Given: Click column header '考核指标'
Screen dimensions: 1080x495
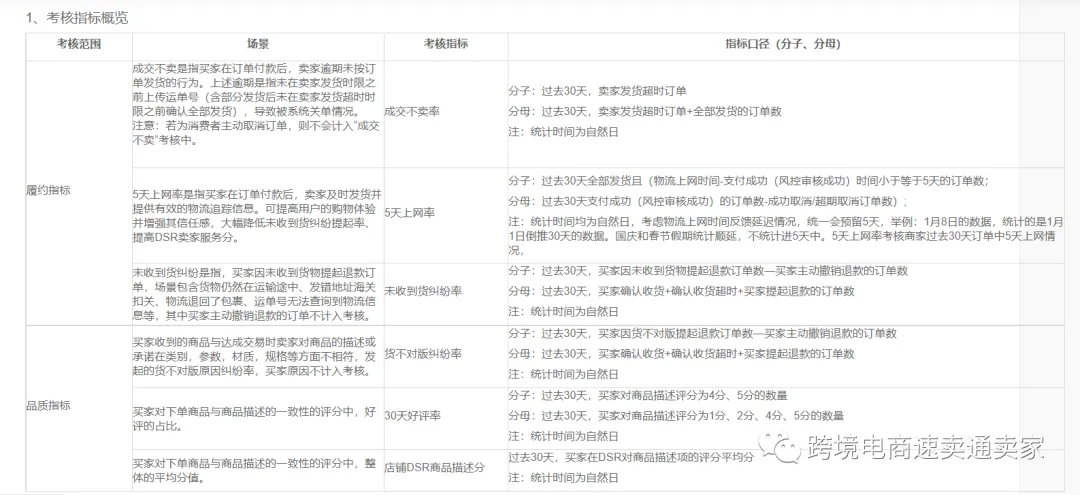Looking at the screenshot, I should point(446,45).
